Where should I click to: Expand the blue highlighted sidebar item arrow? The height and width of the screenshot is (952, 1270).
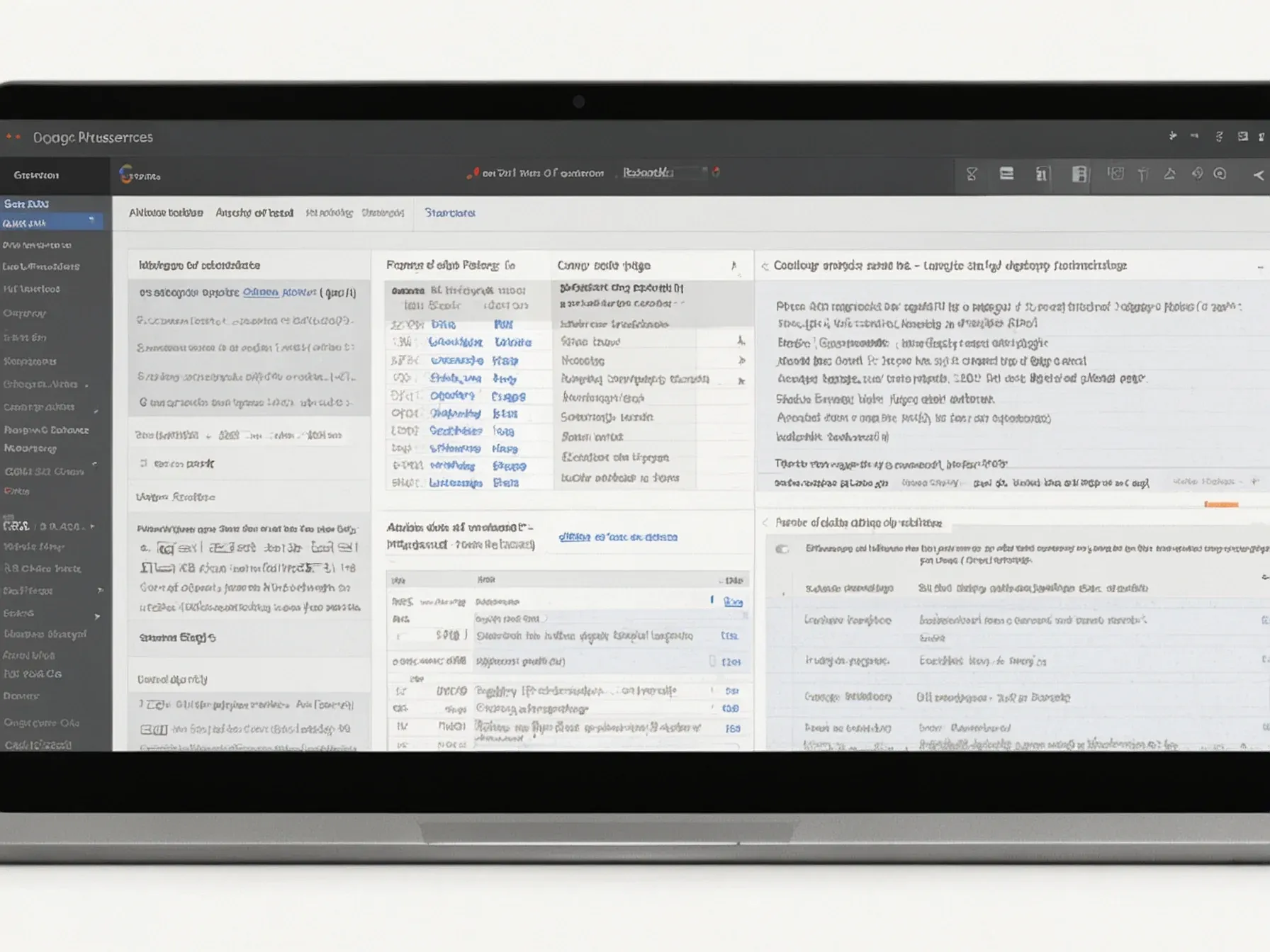pos(91,221)
